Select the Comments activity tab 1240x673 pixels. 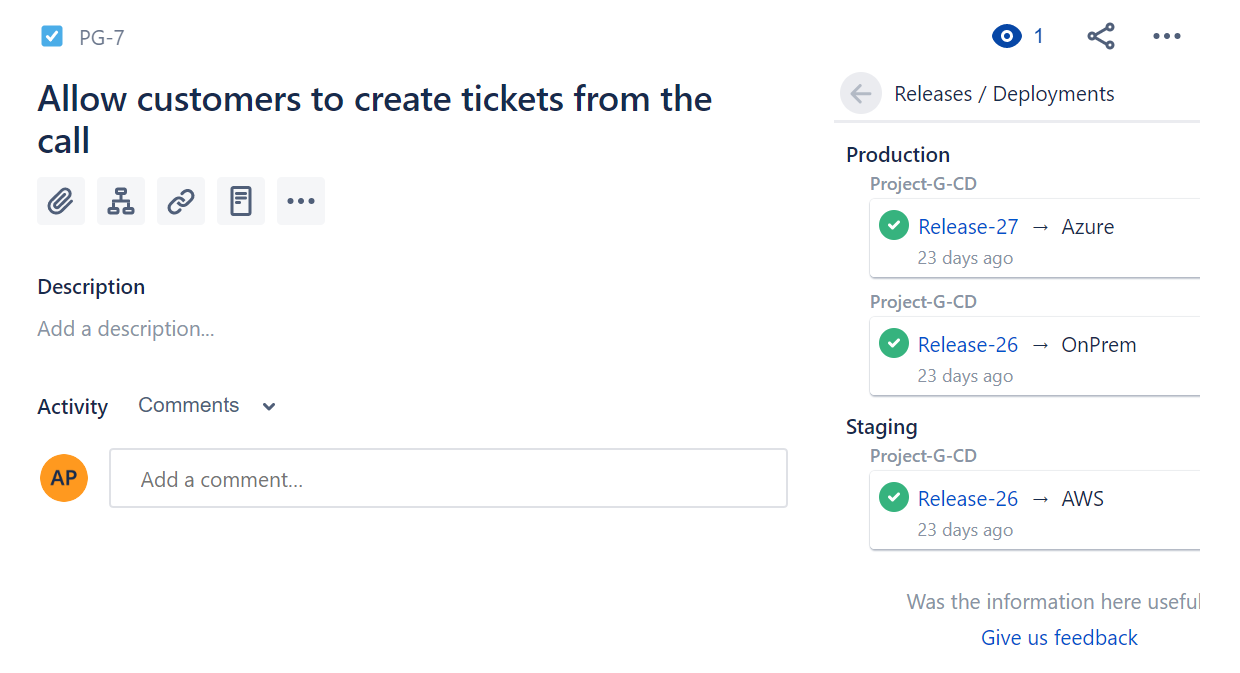[x=189, y=405]
